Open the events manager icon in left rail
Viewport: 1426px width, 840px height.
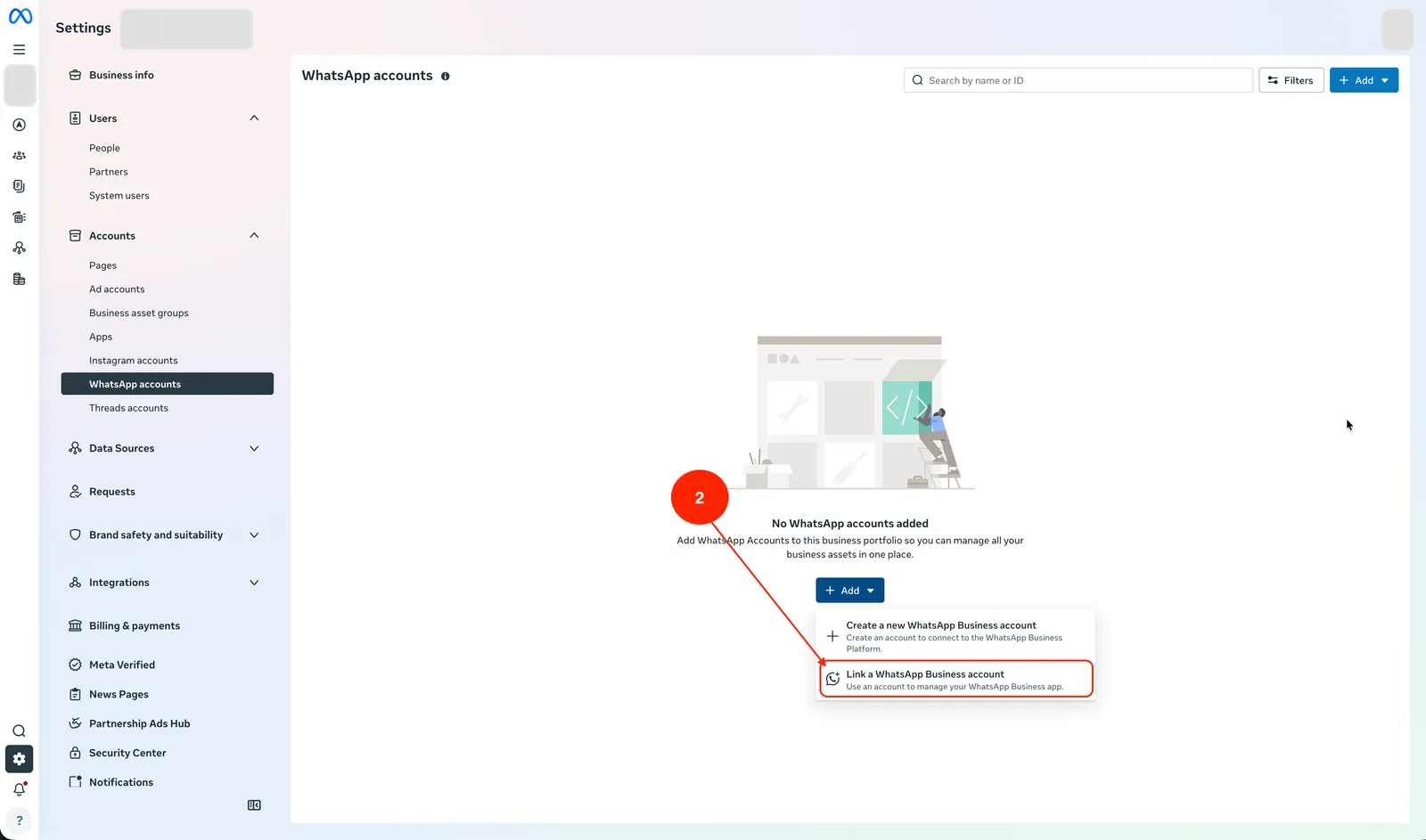19,217
